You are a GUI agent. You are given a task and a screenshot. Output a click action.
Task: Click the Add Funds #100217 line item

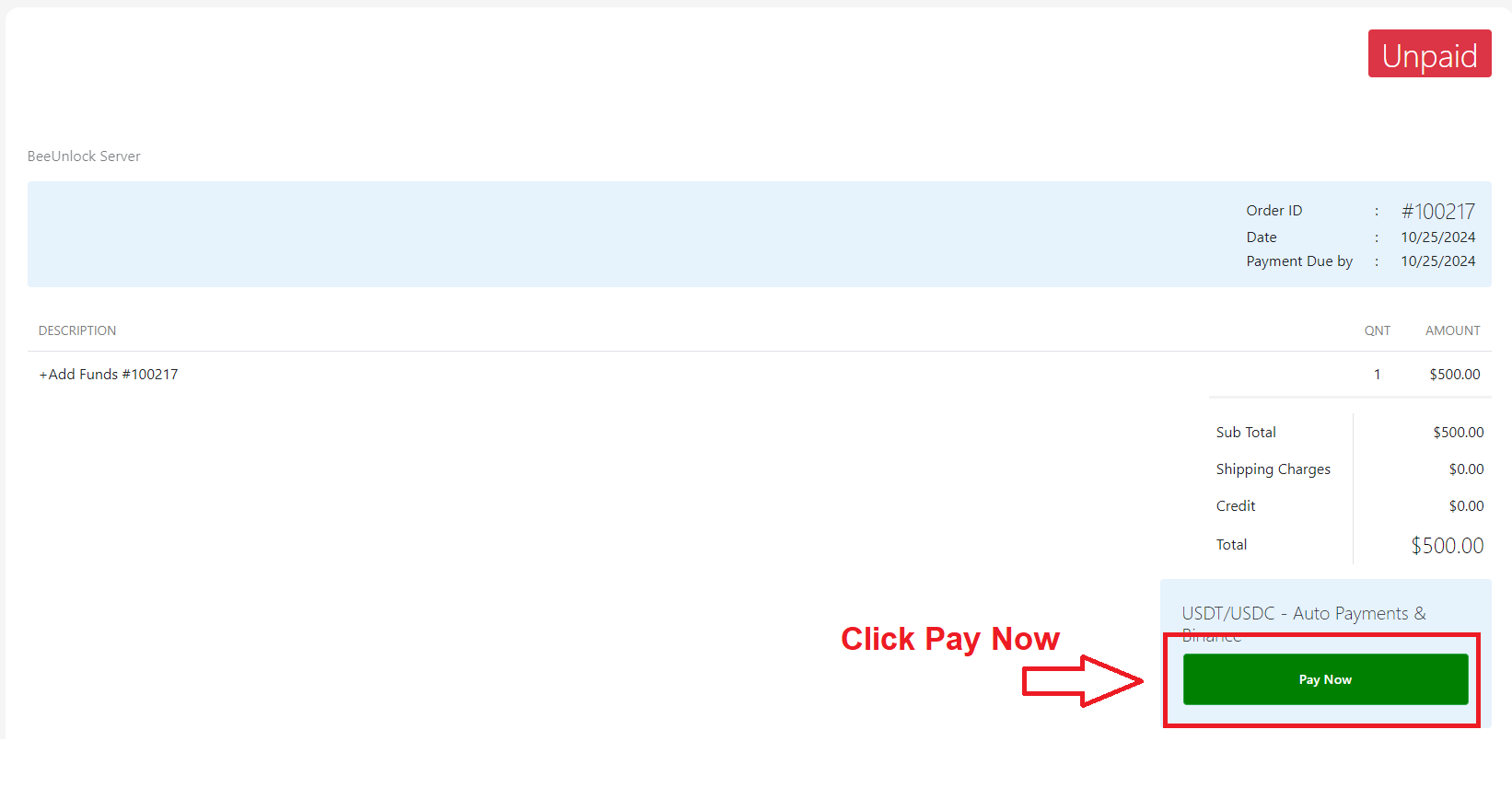pyautogui.click(x=109, y=375)
